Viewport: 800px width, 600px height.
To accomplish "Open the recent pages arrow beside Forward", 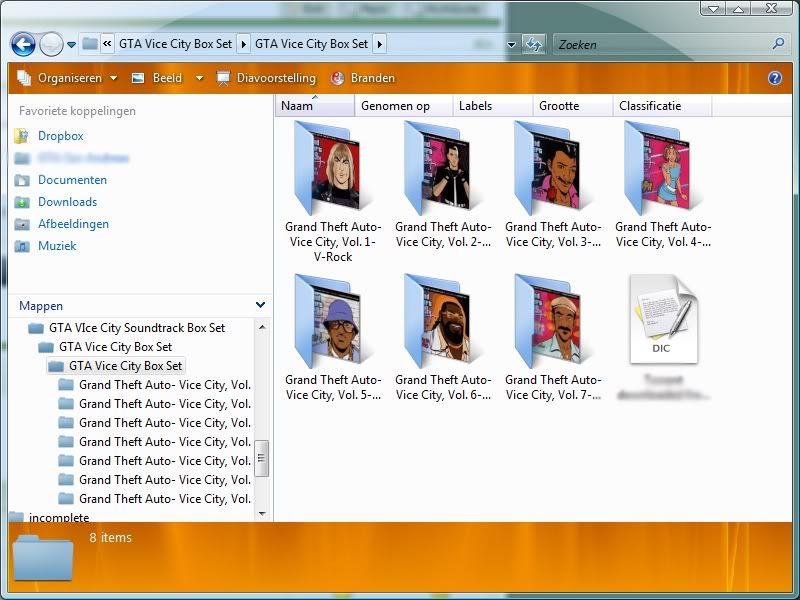I will tap(71, 45).
